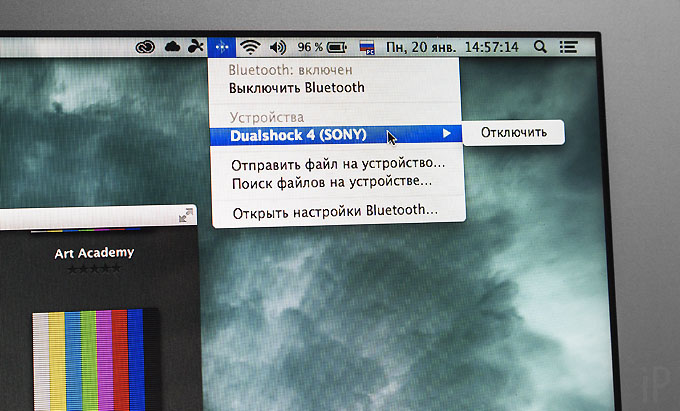Open Spotlight search magnifier
Viewport: 680px width, 411px height.
[540, 46]
